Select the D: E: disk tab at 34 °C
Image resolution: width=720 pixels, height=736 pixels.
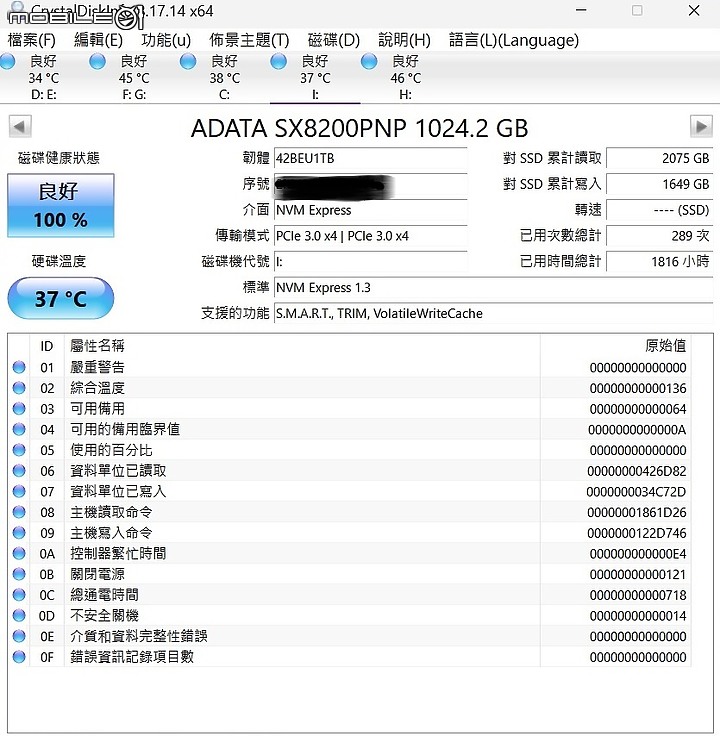44,77
